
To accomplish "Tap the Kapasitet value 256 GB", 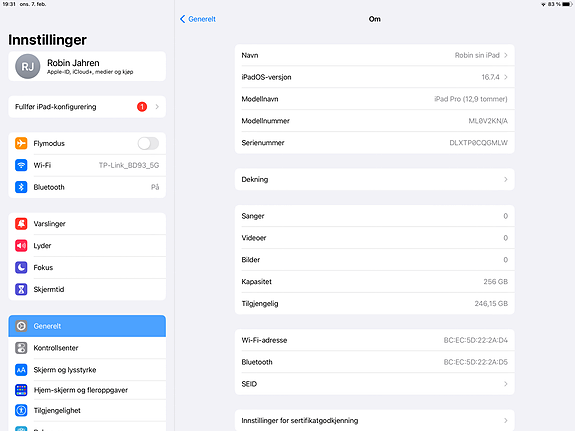I will coord(495,282).
